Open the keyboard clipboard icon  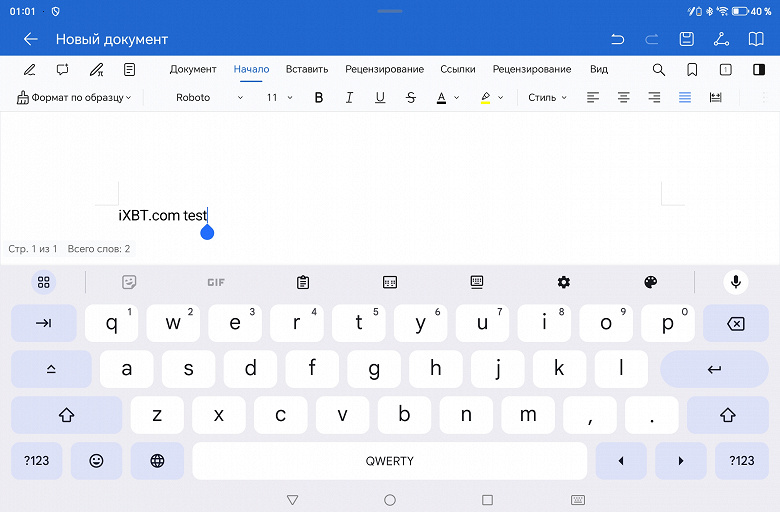[x=303, y=282]
